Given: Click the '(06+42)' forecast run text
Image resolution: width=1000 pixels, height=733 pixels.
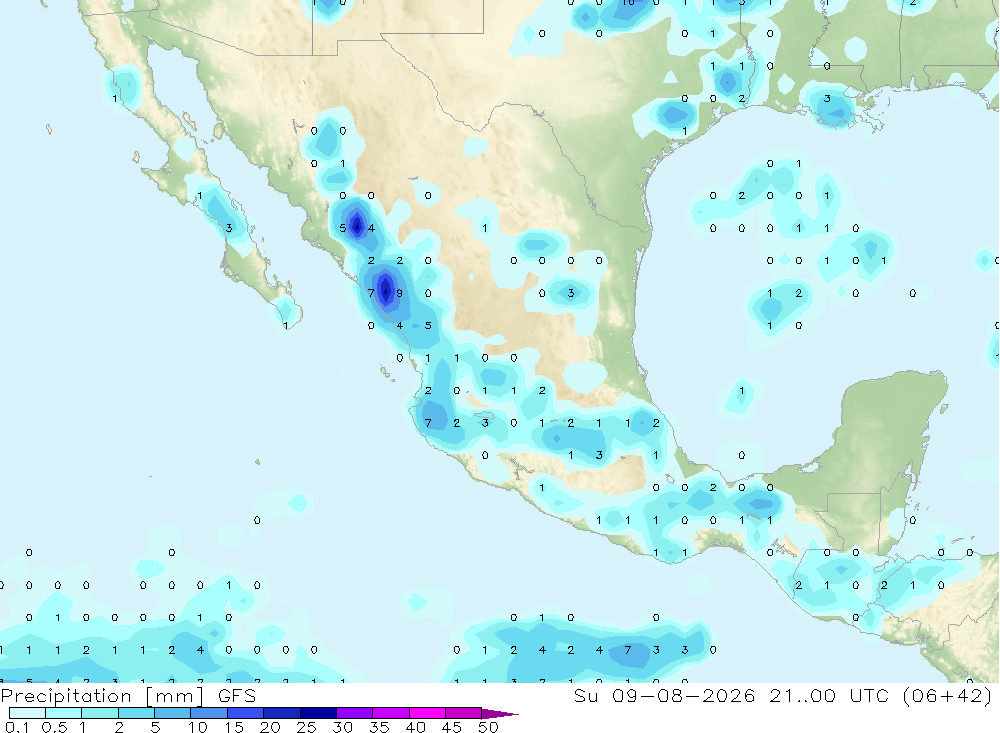Looking at the screenshot, I should click(x=947, y=695).
